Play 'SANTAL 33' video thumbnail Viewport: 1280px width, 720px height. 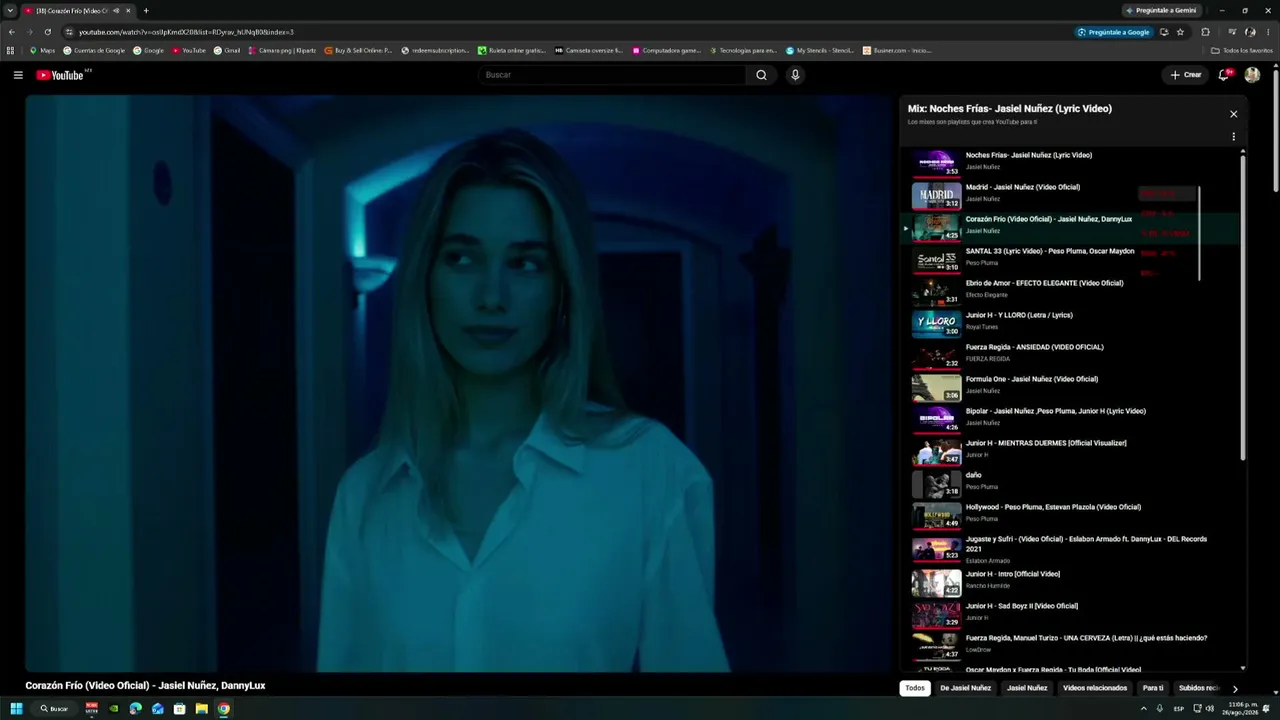coord(936,259)
